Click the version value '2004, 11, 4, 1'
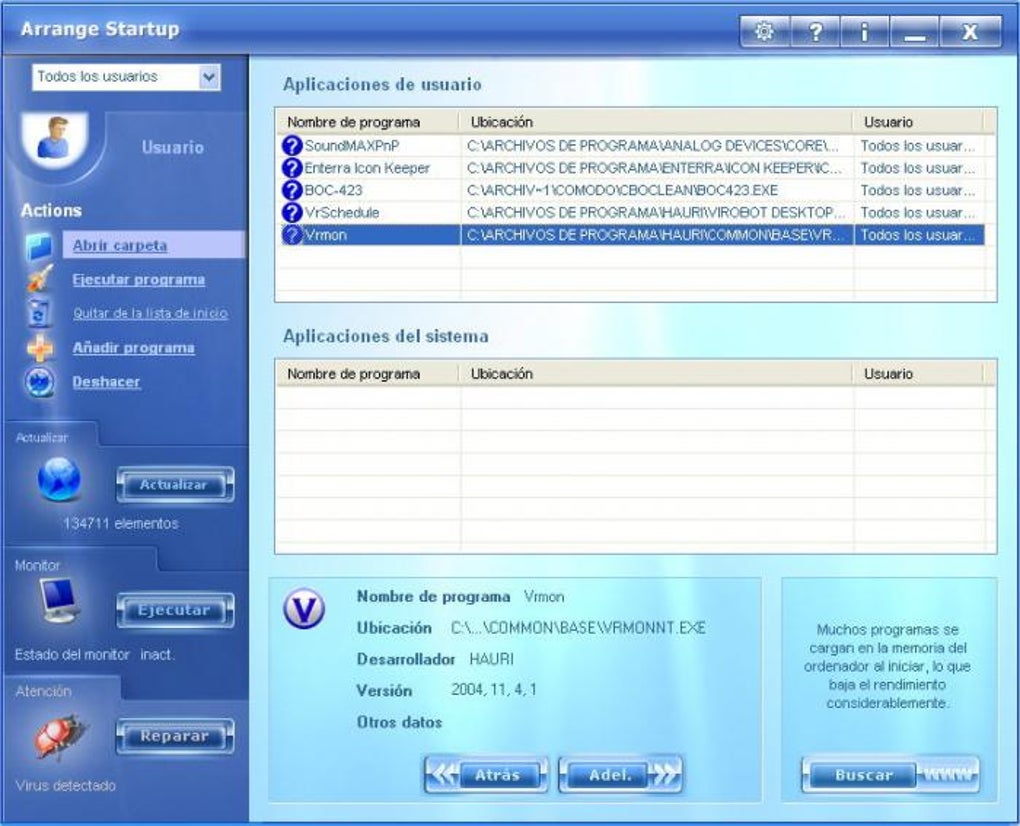Viewport: 1020px width, 826px height. point(494,689)
